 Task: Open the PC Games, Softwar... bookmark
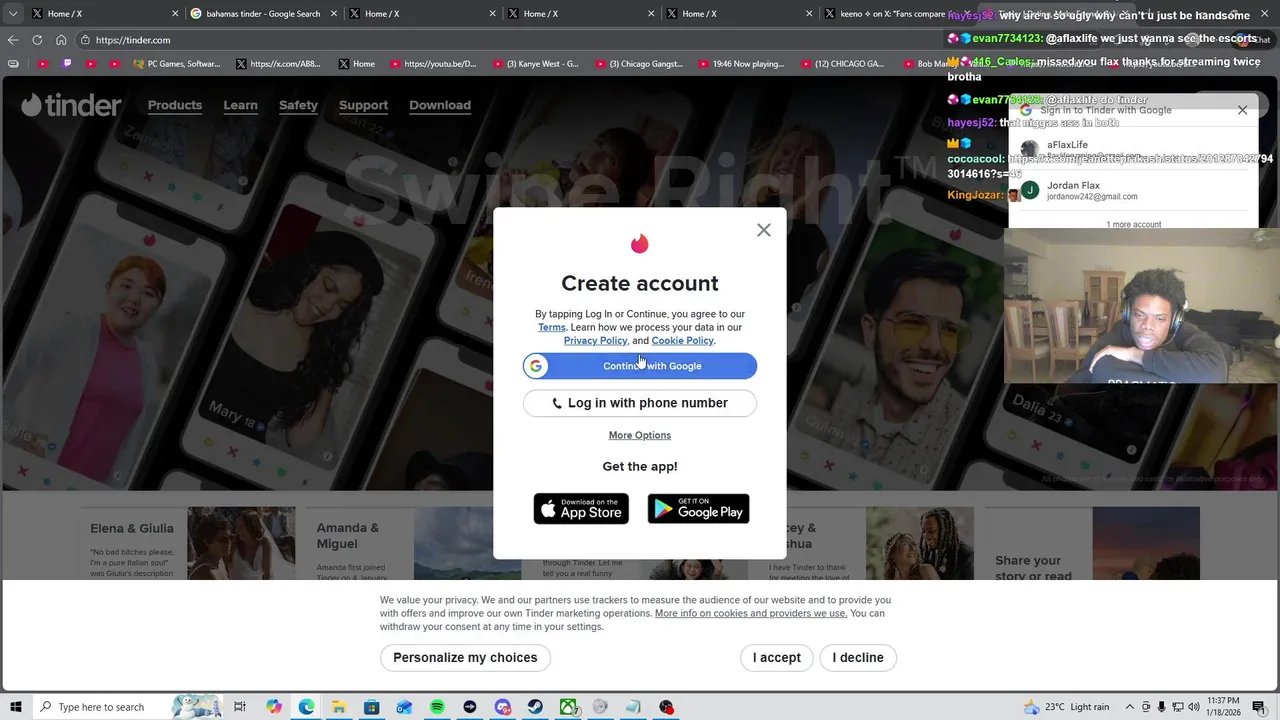[177, 64]
